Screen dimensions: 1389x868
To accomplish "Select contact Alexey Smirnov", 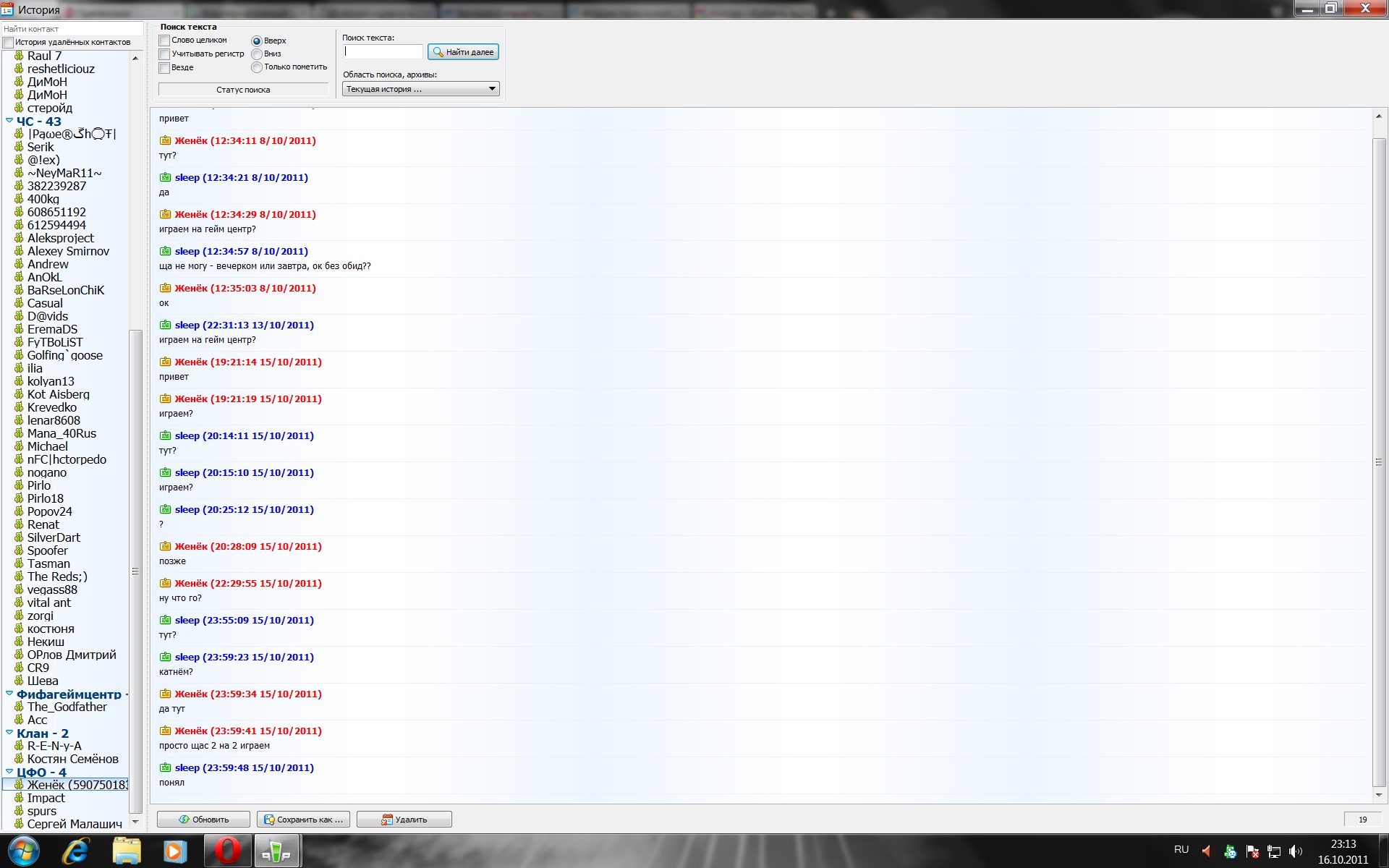I will point(68,251).
